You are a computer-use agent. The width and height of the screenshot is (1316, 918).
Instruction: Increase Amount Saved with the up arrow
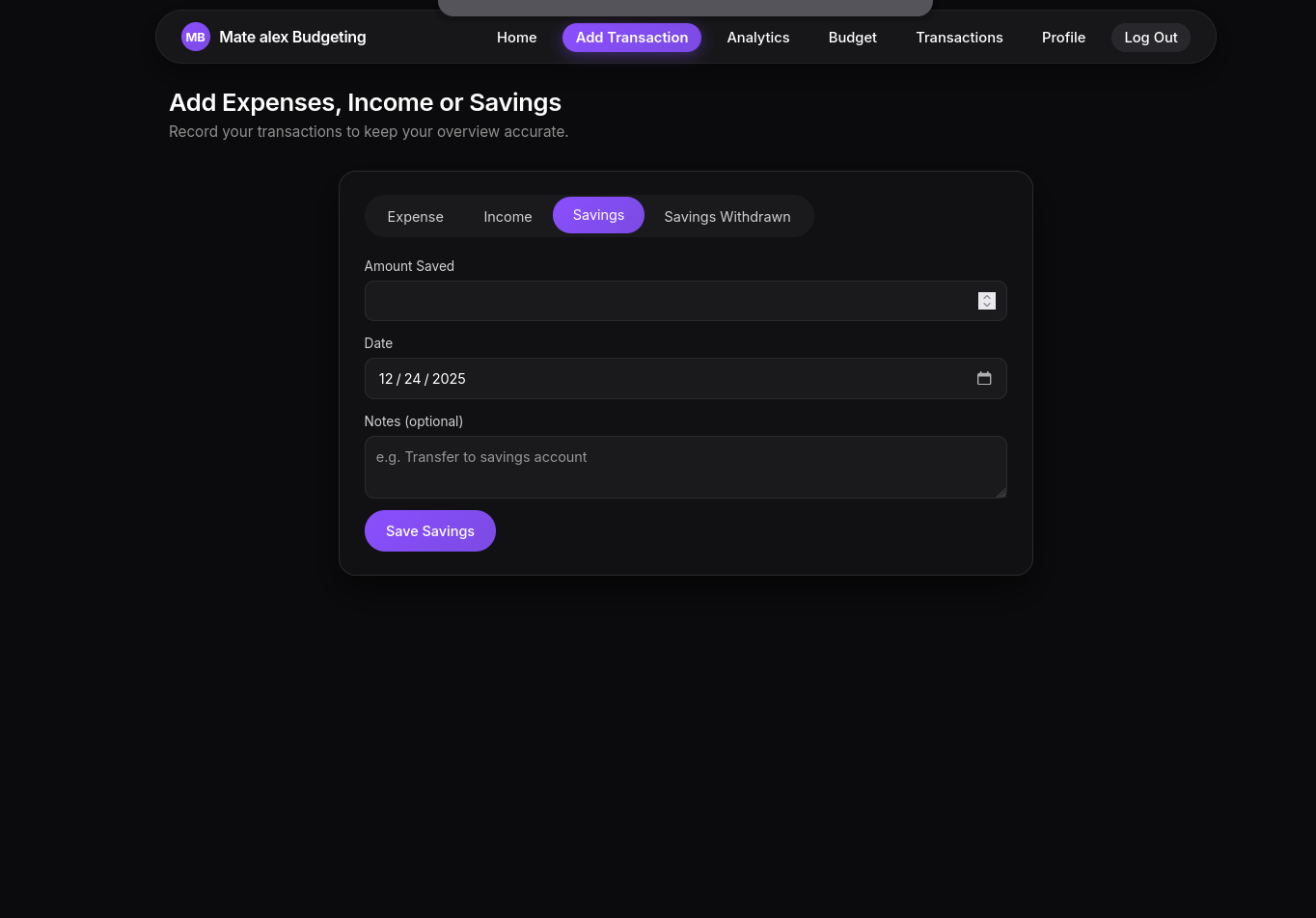(986, 297)
